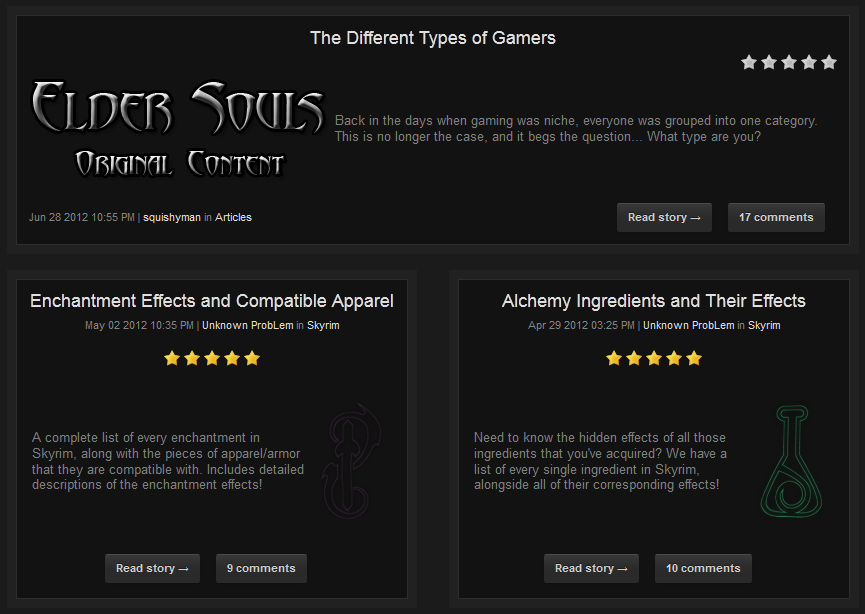Read story for the Gamers article
865x614 pixels.
(x=664, y=217)
